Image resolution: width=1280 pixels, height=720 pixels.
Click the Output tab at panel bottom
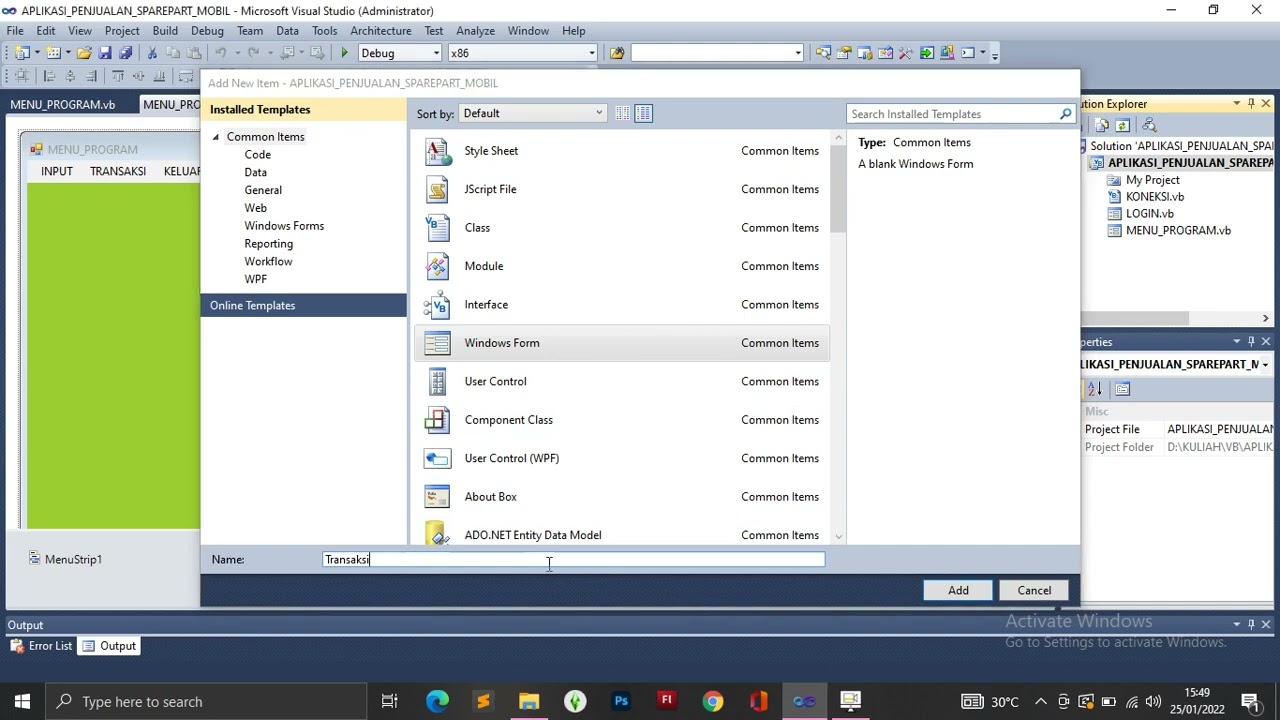[x=109, y=646]
